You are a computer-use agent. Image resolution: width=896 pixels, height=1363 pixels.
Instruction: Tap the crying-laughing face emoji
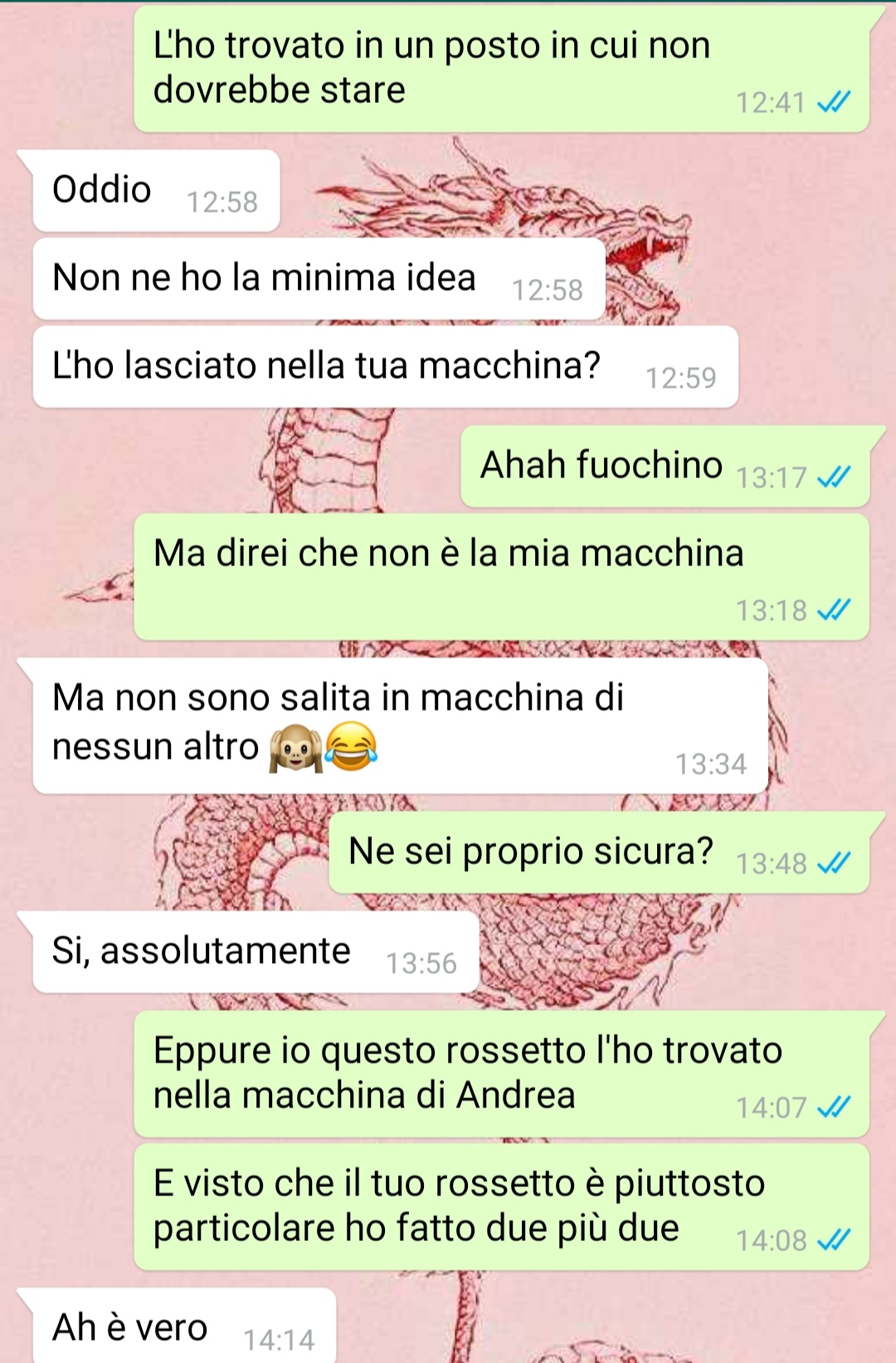tap(351, 746)
